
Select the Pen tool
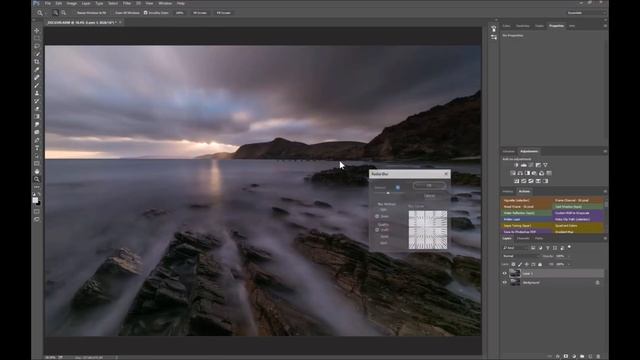37,140
